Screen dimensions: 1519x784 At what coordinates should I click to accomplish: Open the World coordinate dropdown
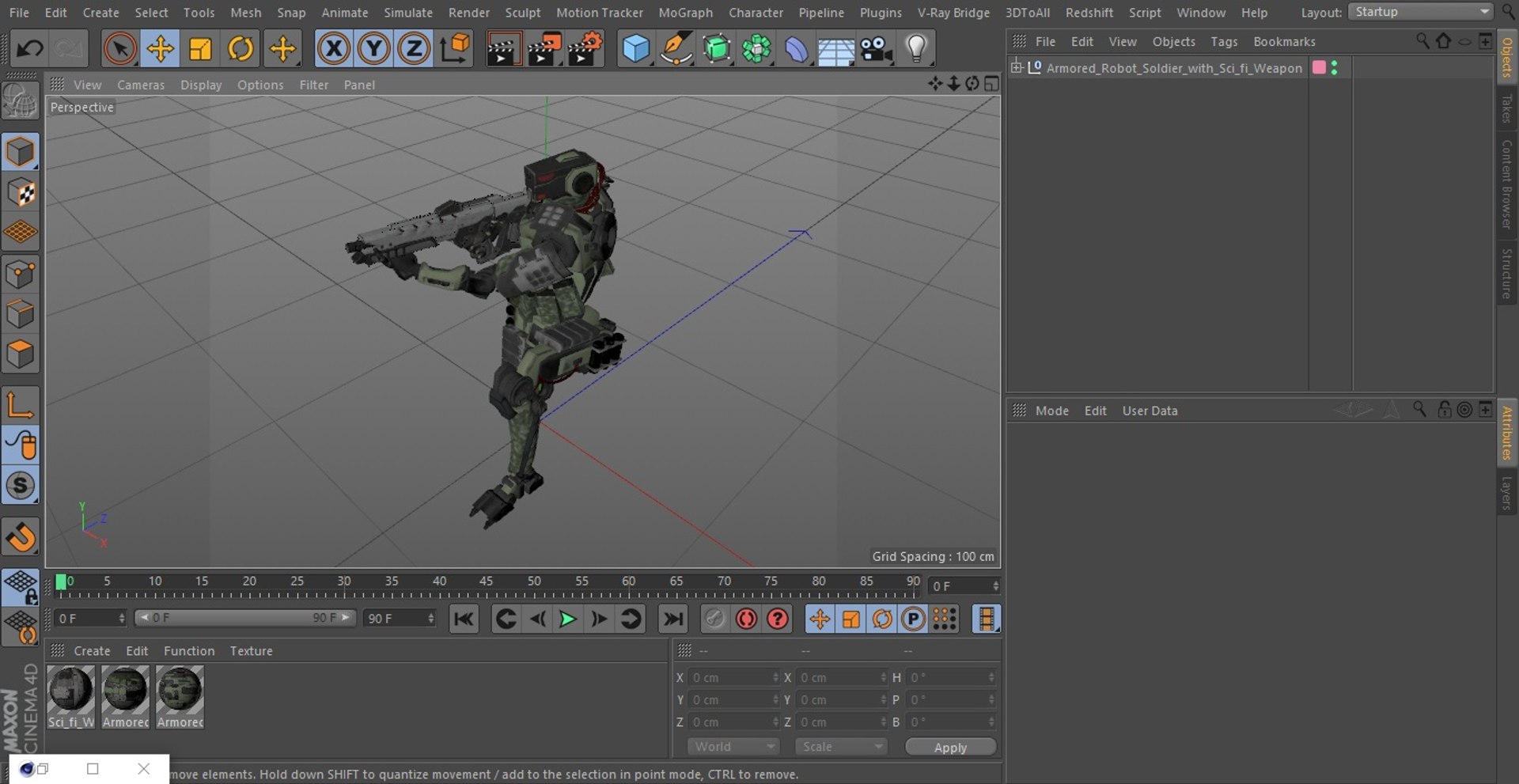click(733, 747)
